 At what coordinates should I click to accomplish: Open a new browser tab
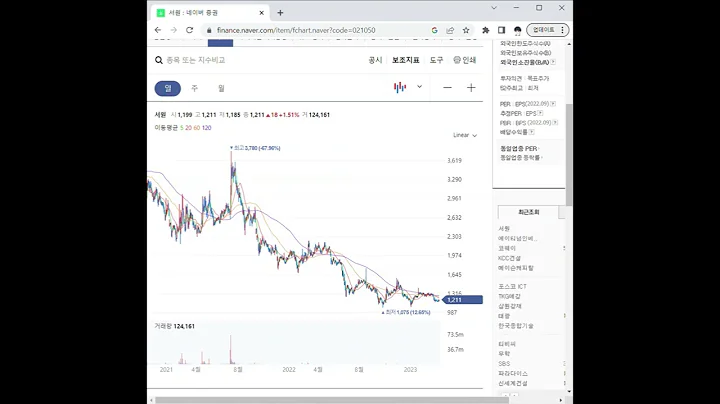pos(280,13)
